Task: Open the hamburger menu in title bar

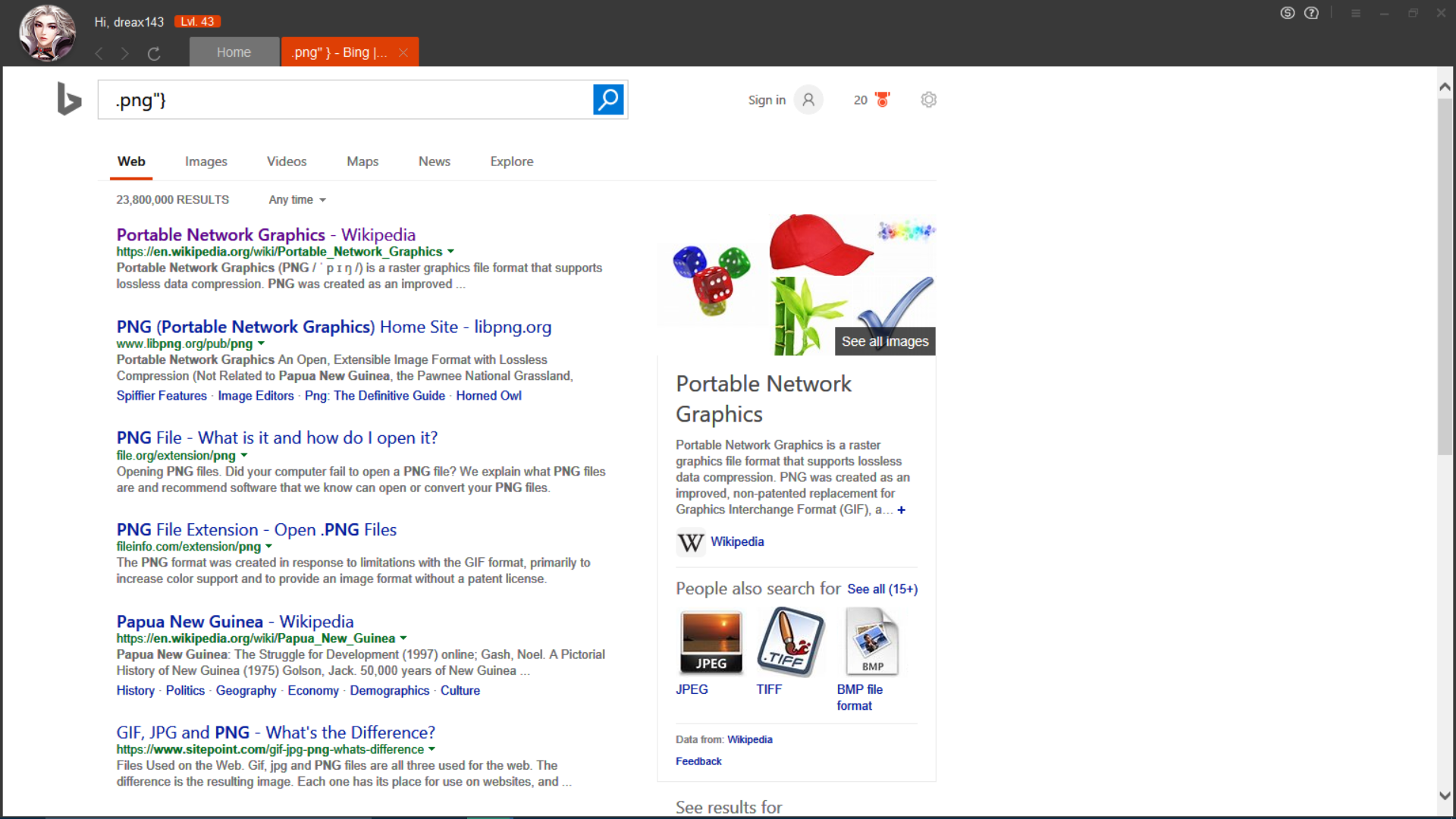Action: coord(1356,13)
